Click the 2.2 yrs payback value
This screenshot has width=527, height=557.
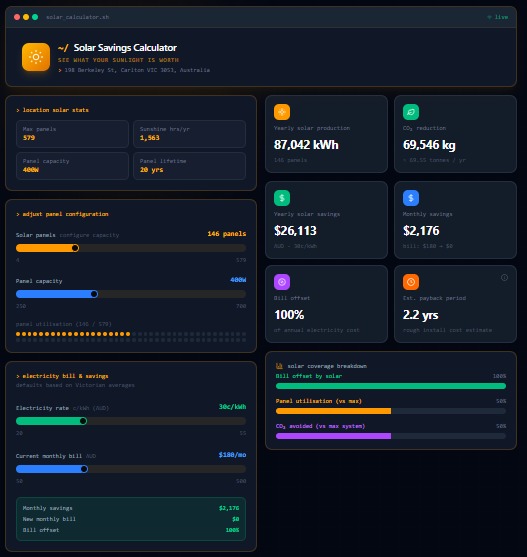pyautogui.click(x=420, y=315)
